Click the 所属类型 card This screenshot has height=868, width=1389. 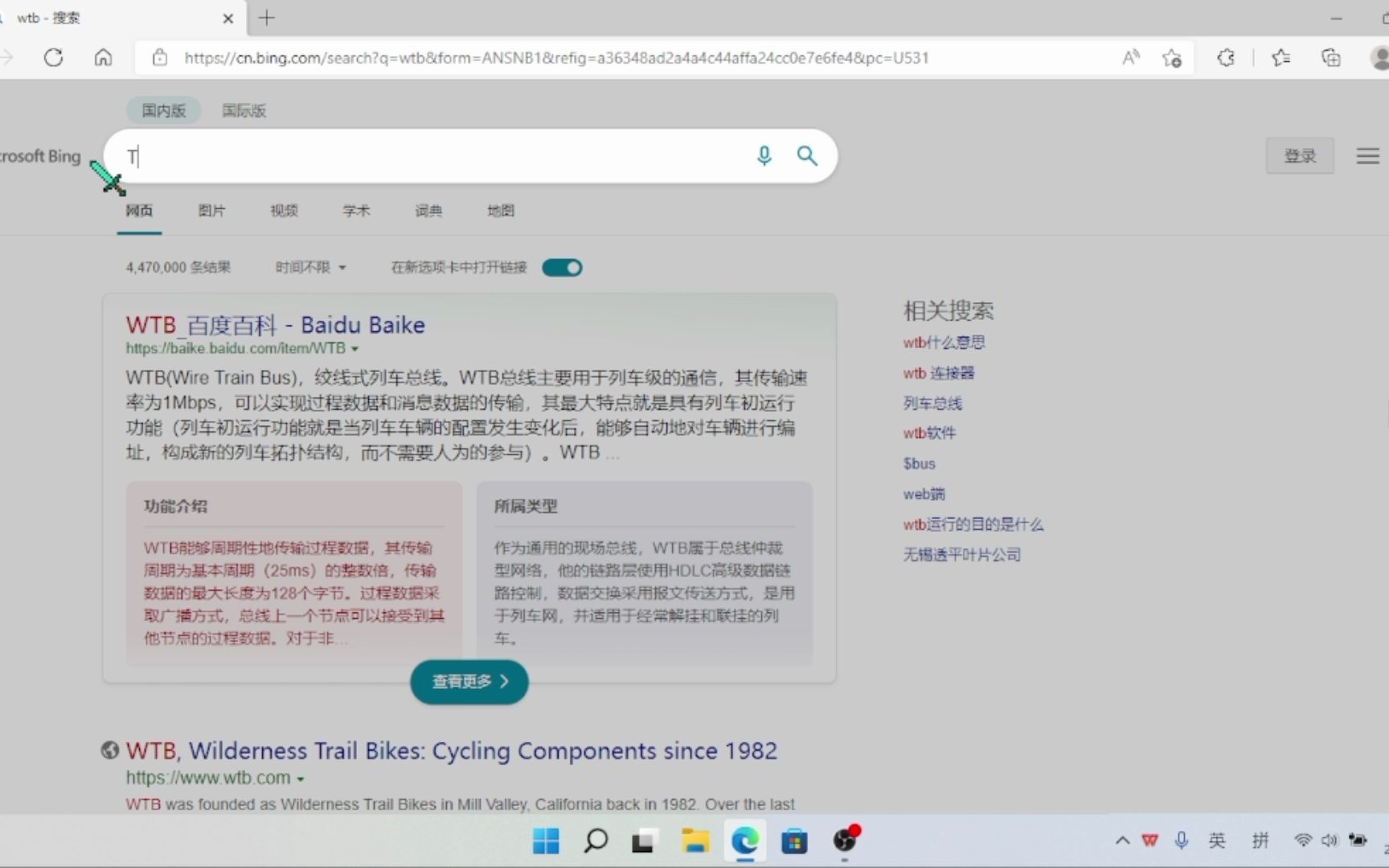click(x=645, y=573)
